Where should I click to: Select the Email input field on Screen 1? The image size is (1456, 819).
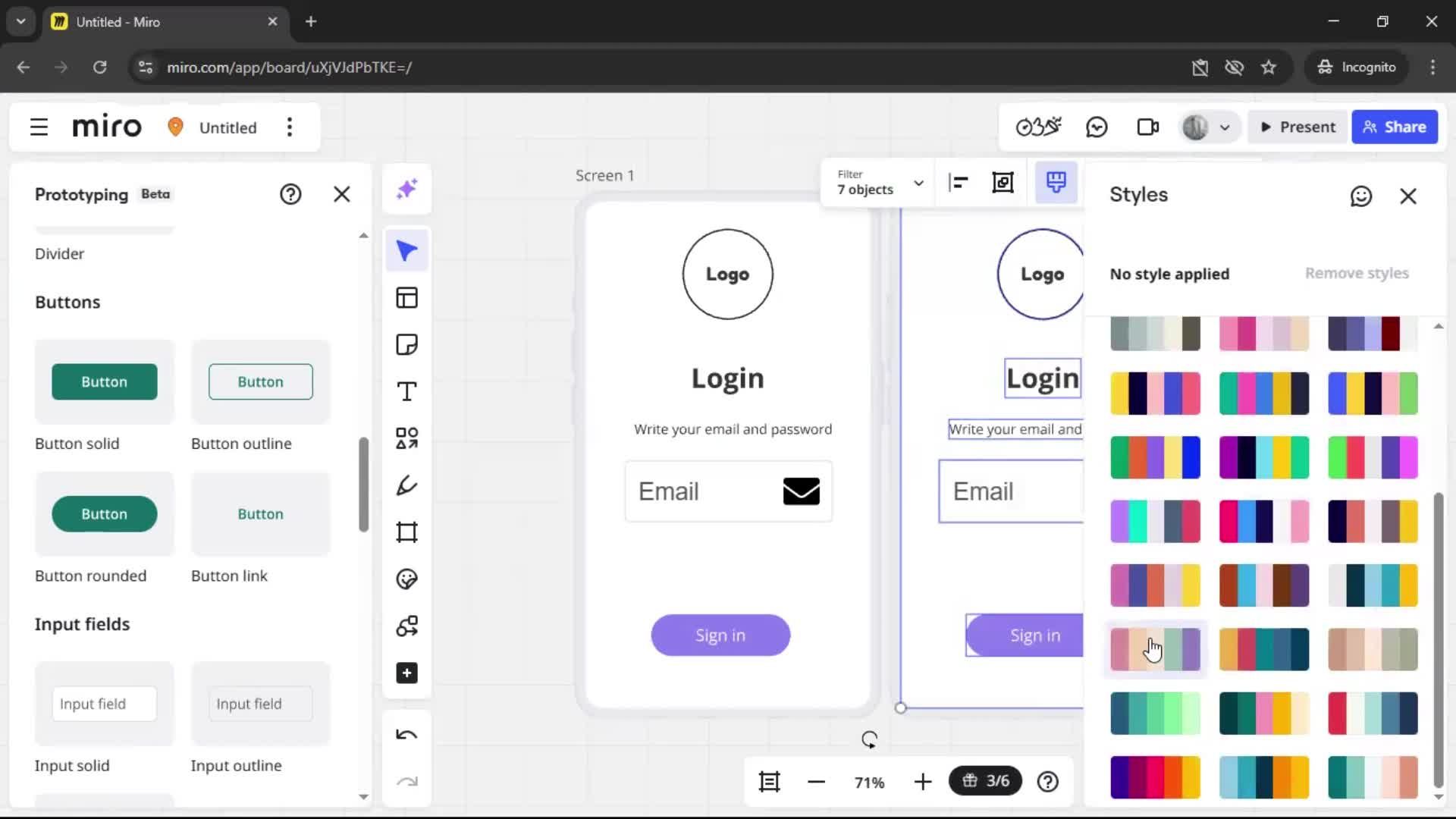coord(728,491)
